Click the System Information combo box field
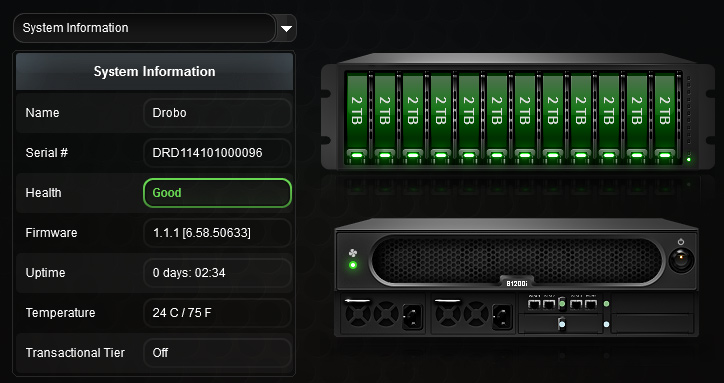 point(145,28)
